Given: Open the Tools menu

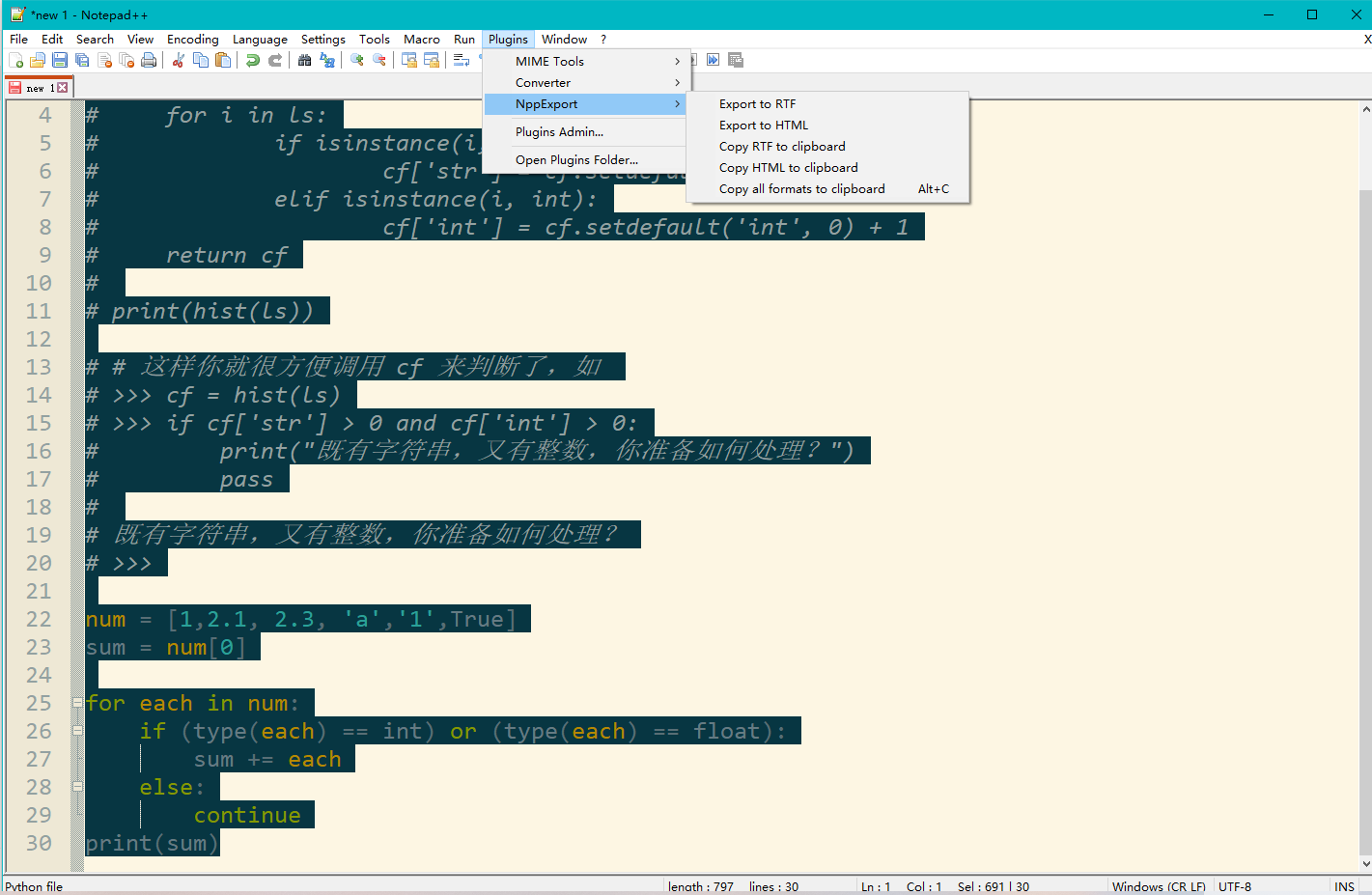Looking at the screenshot, I should pos(375,40).
